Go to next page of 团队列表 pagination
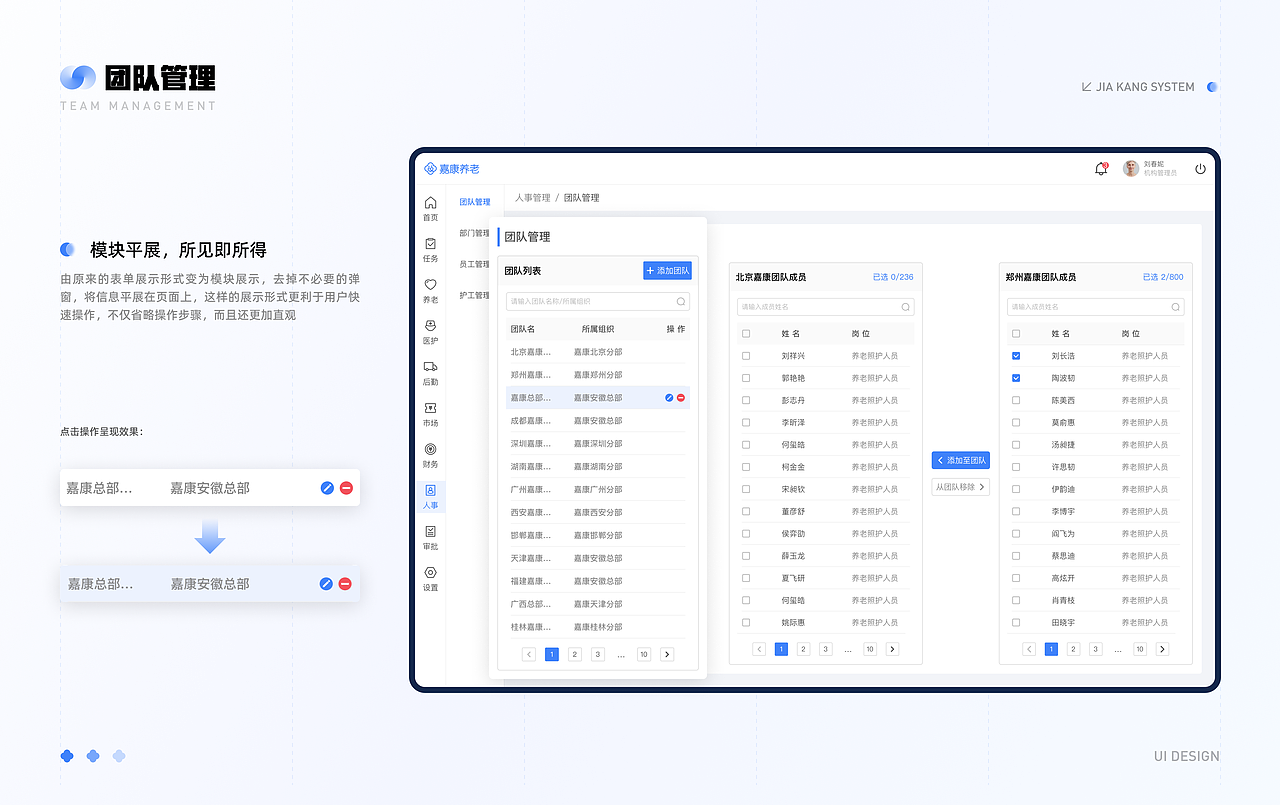 (667, 654)
